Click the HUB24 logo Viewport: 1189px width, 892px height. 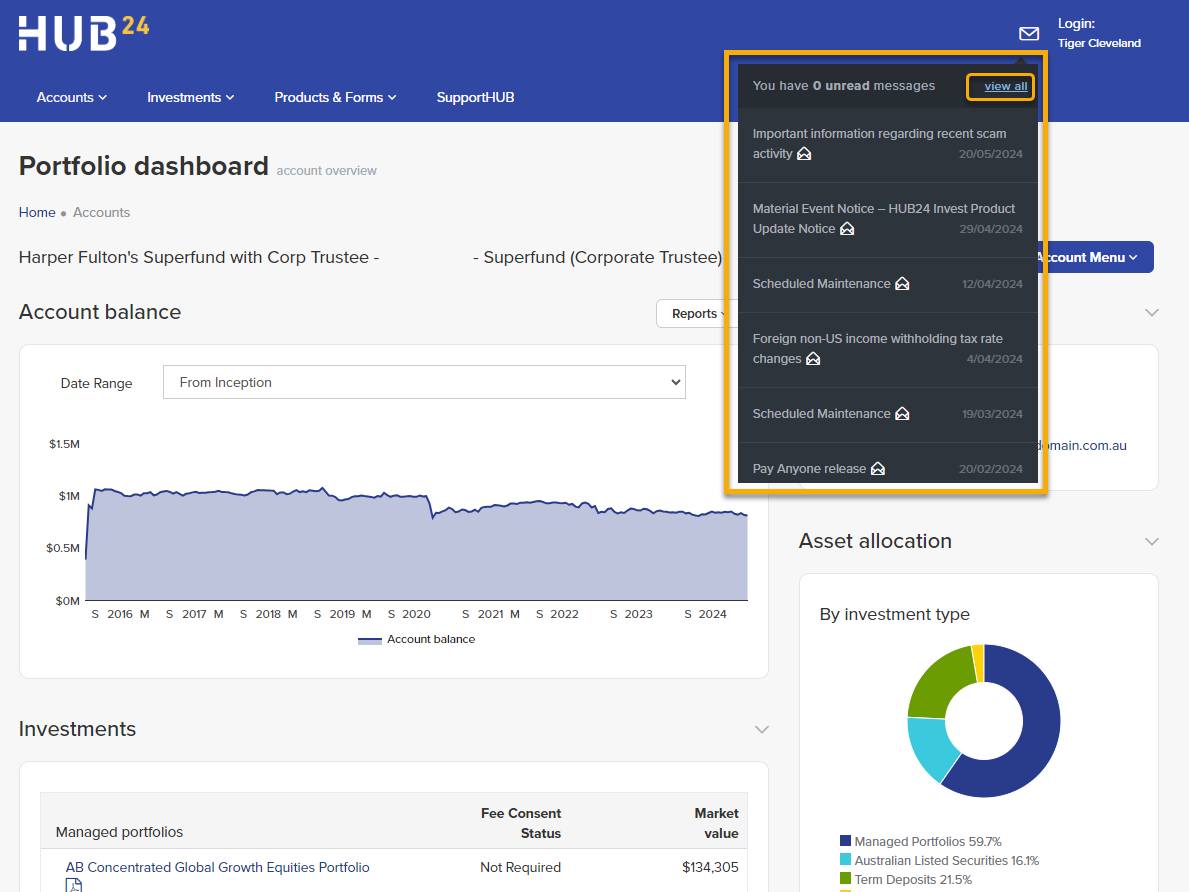pyautogui.click(x=83, y=33)
